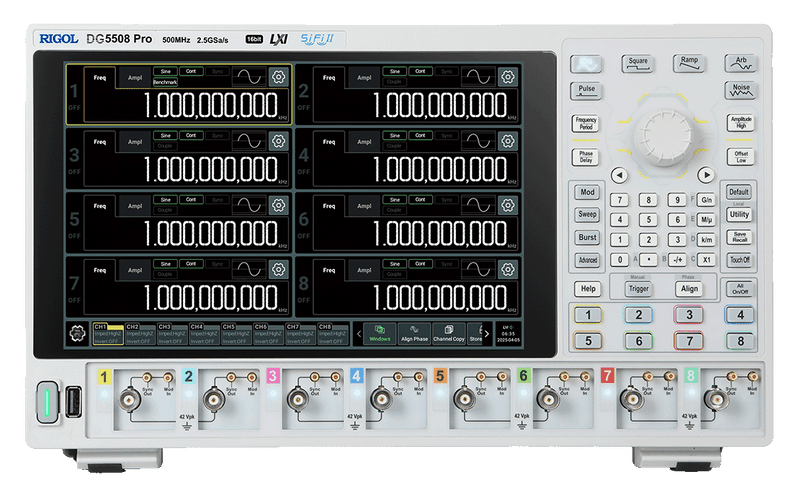The image size is (800, 495).
Task: Open system settings gear in bottom bar
Action: click(78, 334)
